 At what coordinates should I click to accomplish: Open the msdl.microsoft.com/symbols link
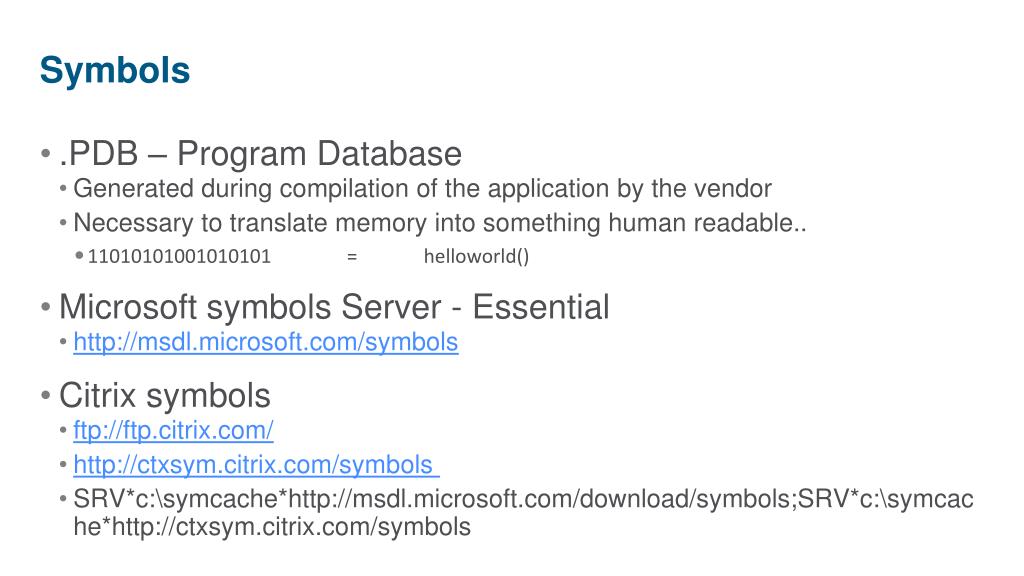pos(266,342)
